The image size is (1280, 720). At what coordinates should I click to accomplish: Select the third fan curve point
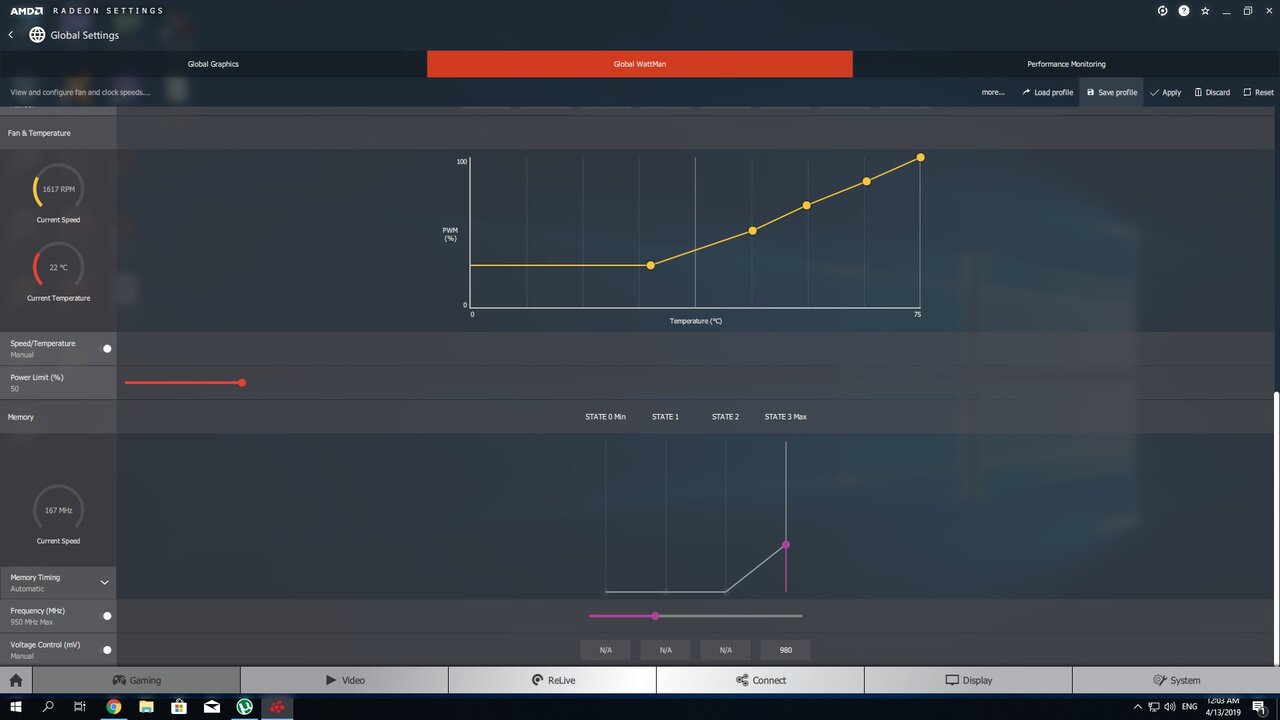[807, 205]
